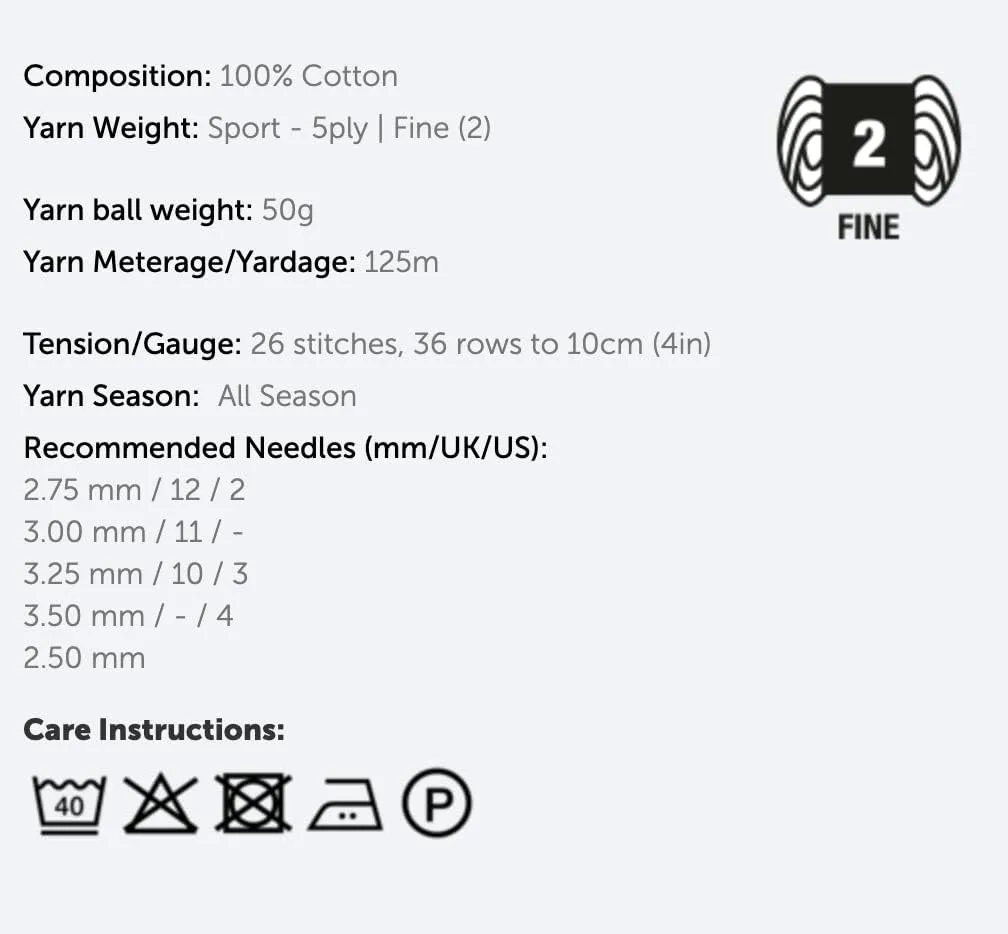Click the do not bleach triangle icon
The width and height of the screenshot is (1008, 934).
[x=160, y=804]
